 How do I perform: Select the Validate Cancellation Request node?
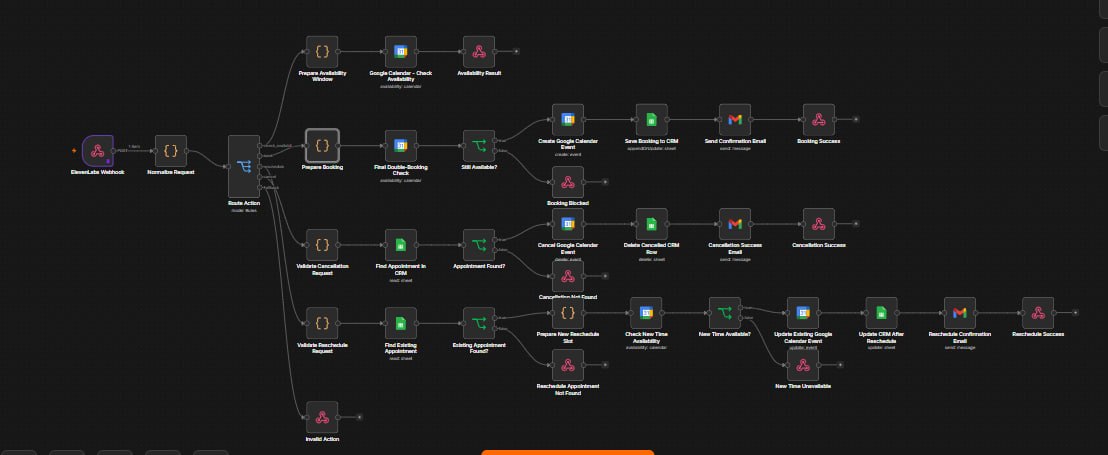(322, 244)
